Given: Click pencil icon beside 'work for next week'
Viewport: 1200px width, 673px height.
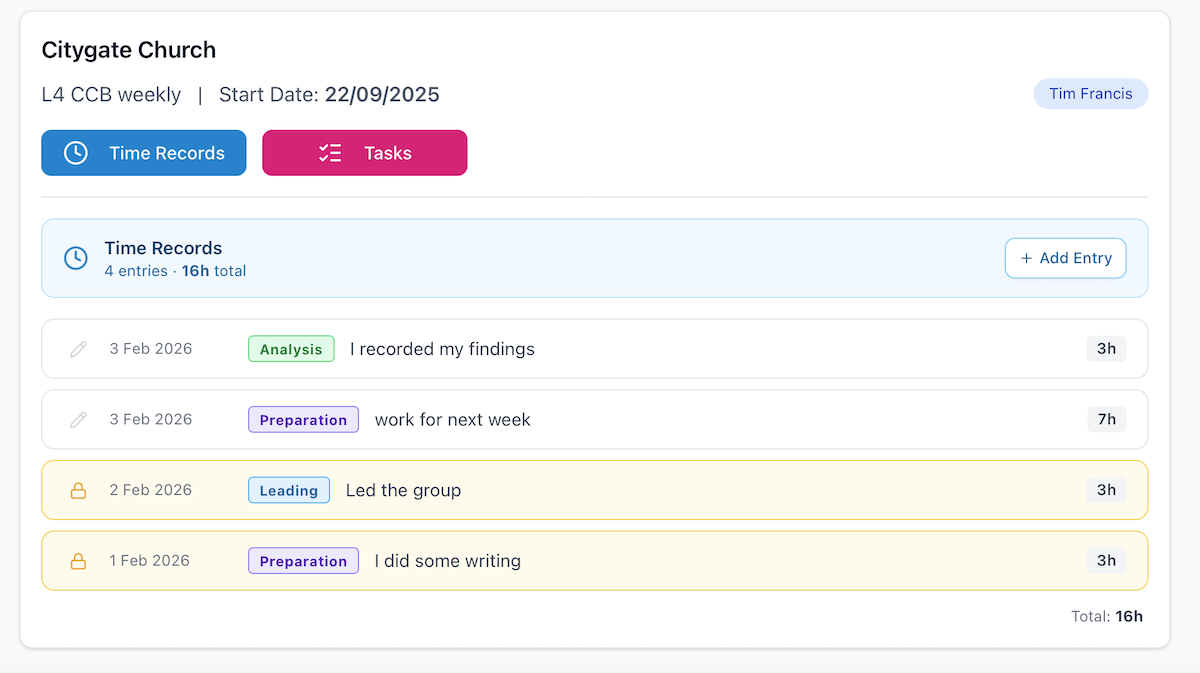Looking at the screenshot, I should [78, 420].
